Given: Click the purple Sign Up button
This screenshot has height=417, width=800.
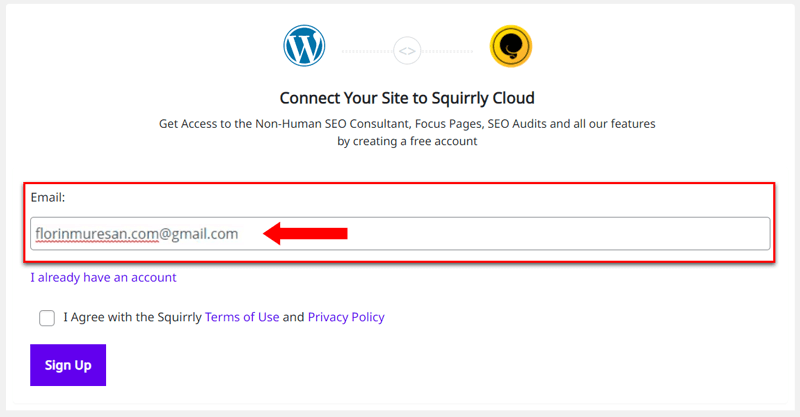Looking at the screenshot, I should pos(68,365).
